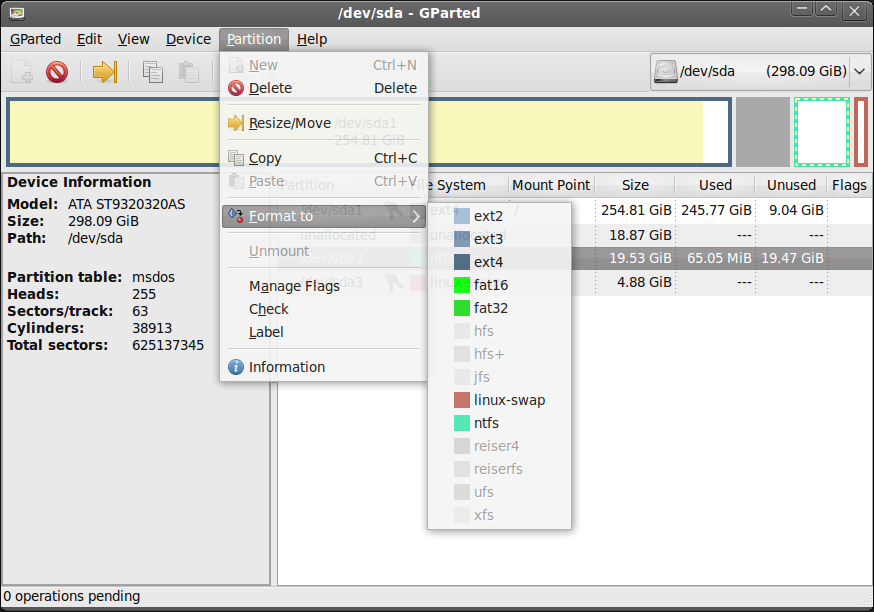
Task: Select Manage Flags in Partition menu
Action: [x=323, y=286]
